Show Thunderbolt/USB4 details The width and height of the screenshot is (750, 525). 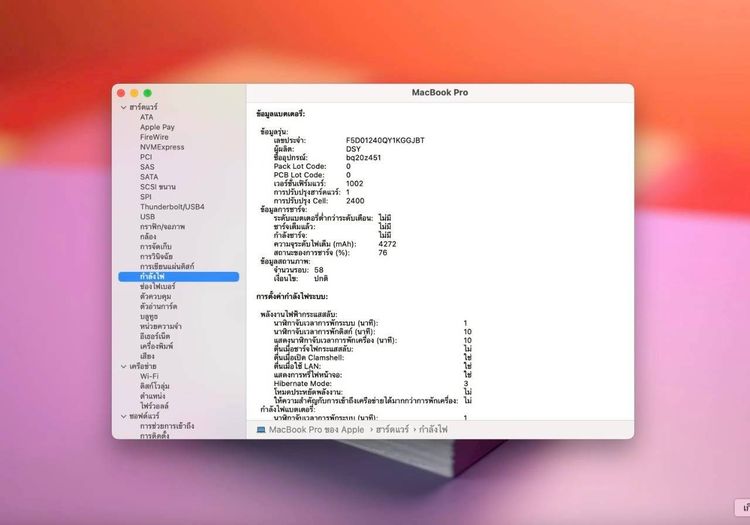click(x=172, y=207)
